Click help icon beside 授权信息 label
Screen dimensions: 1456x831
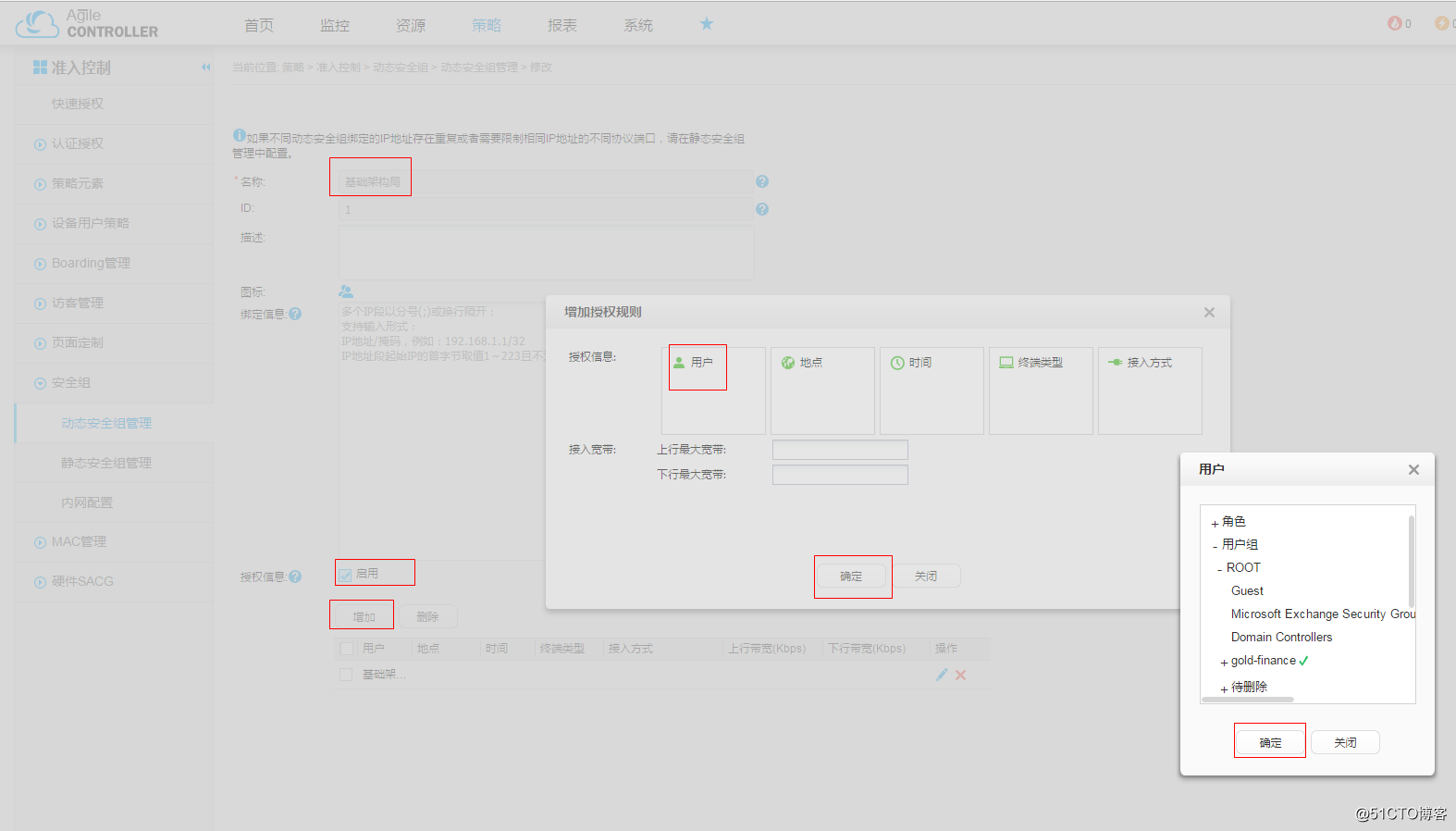[295, 577]
